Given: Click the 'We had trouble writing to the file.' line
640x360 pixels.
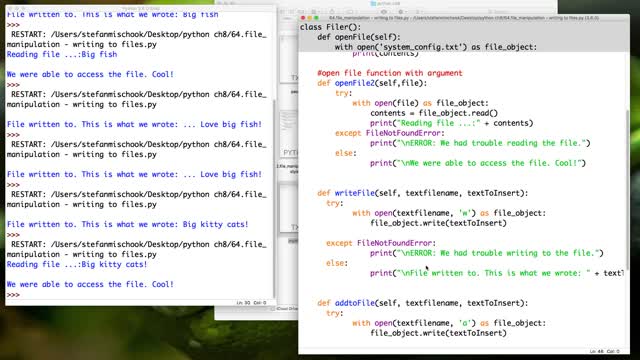Looking at the screenshot, I should coord(487,253).
